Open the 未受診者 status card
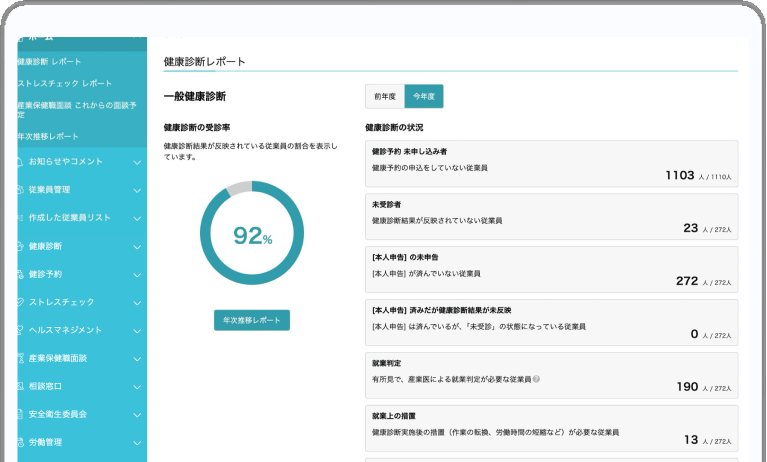This screenshot has height=462, width=767. pos(552,217)
